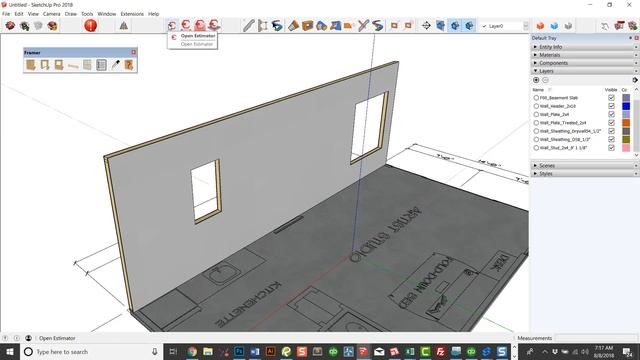Screen dimensions: 640x360
Task: Click first wall panel icon in Framer toolbar
Action: click(31, 65)
